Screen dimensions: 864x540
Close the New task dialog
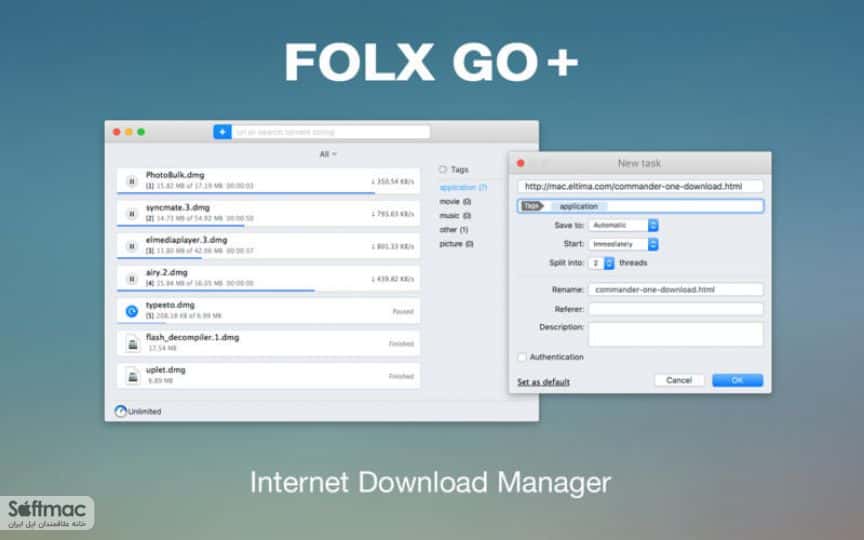(521, 163)
